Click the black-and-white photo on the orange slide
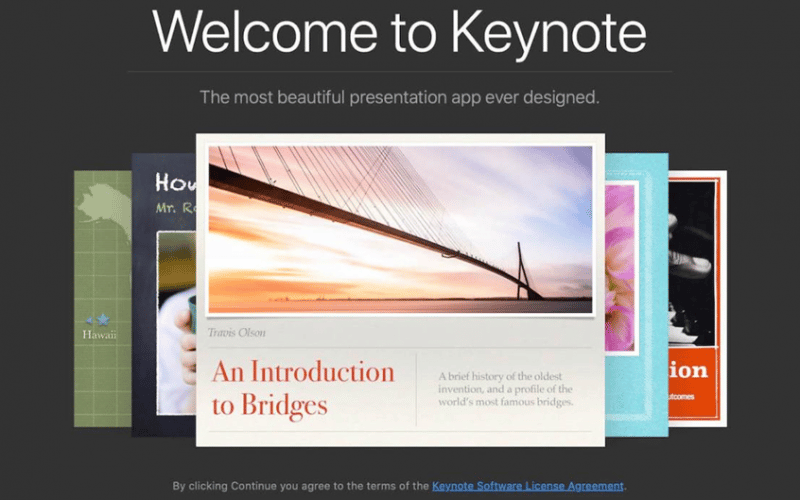Viewport: 800px width, 500px height. tap(692, 260)
